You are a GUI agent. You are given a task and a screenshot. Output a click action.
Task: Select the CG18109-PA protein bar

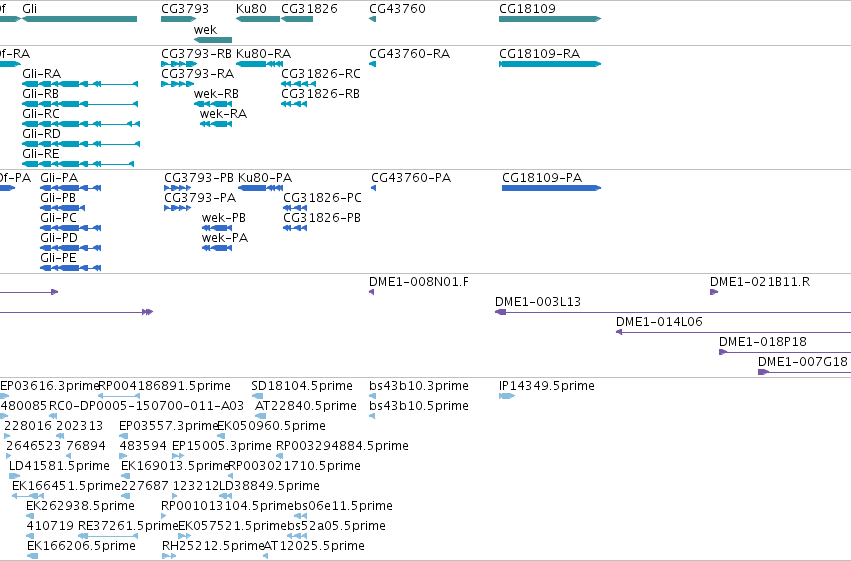551,188
